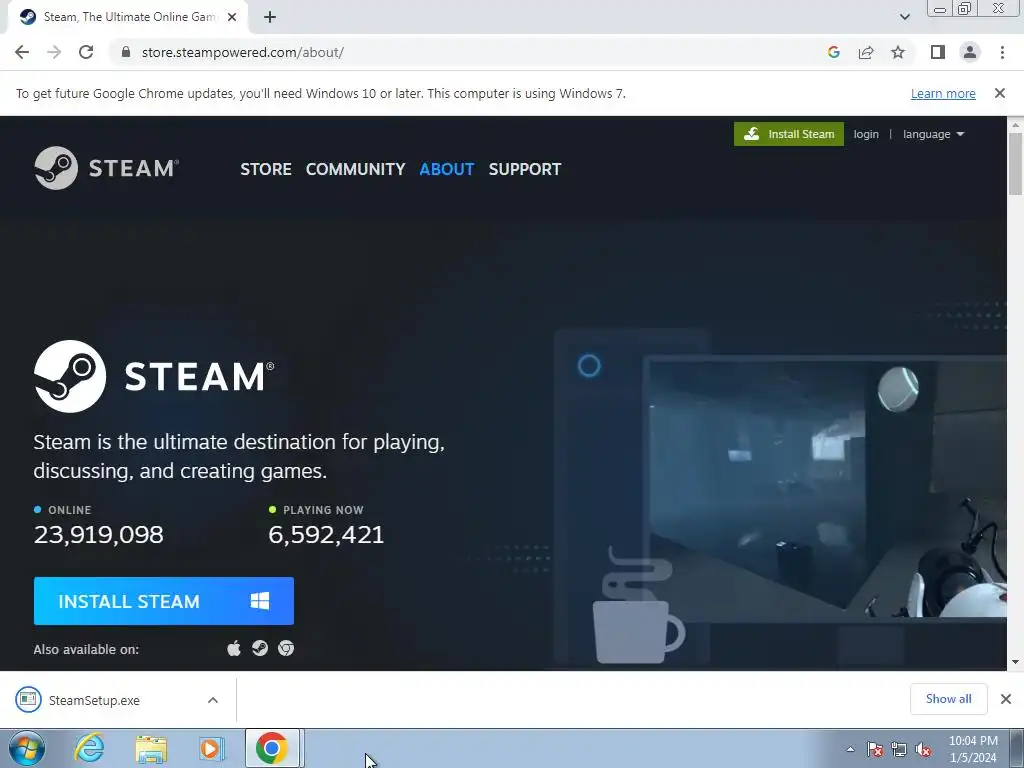View site information padlock icon

pos(126,52)
